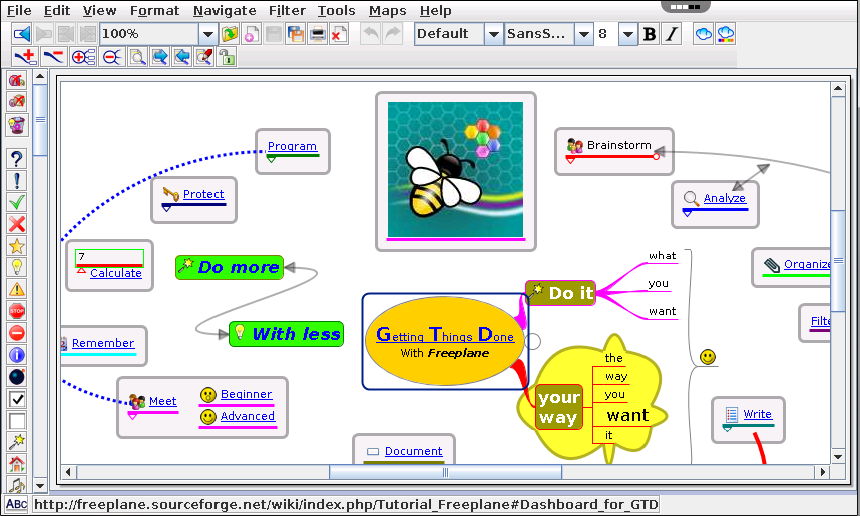
Task: Expand the Protect node fold triangle
Action: click(166, 208)
